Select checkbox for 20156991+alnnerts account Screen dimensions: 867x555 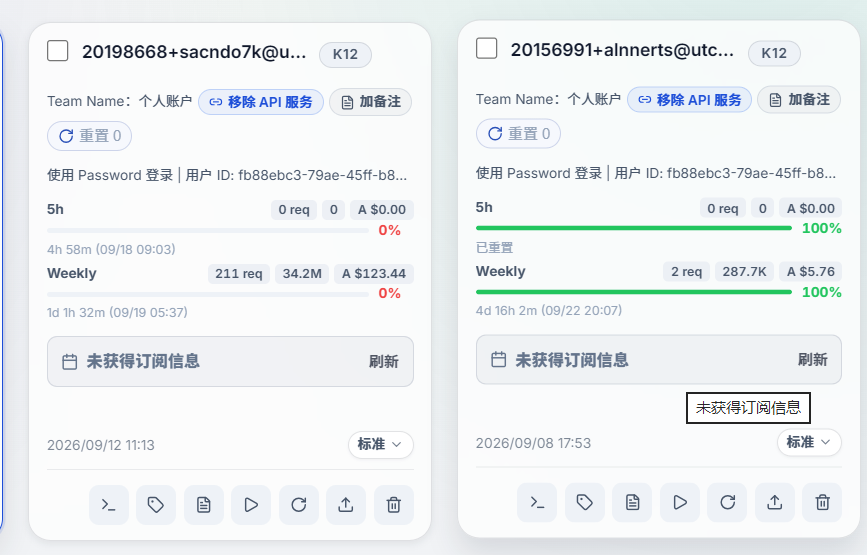pyautogui.click(x=487, y=48)
